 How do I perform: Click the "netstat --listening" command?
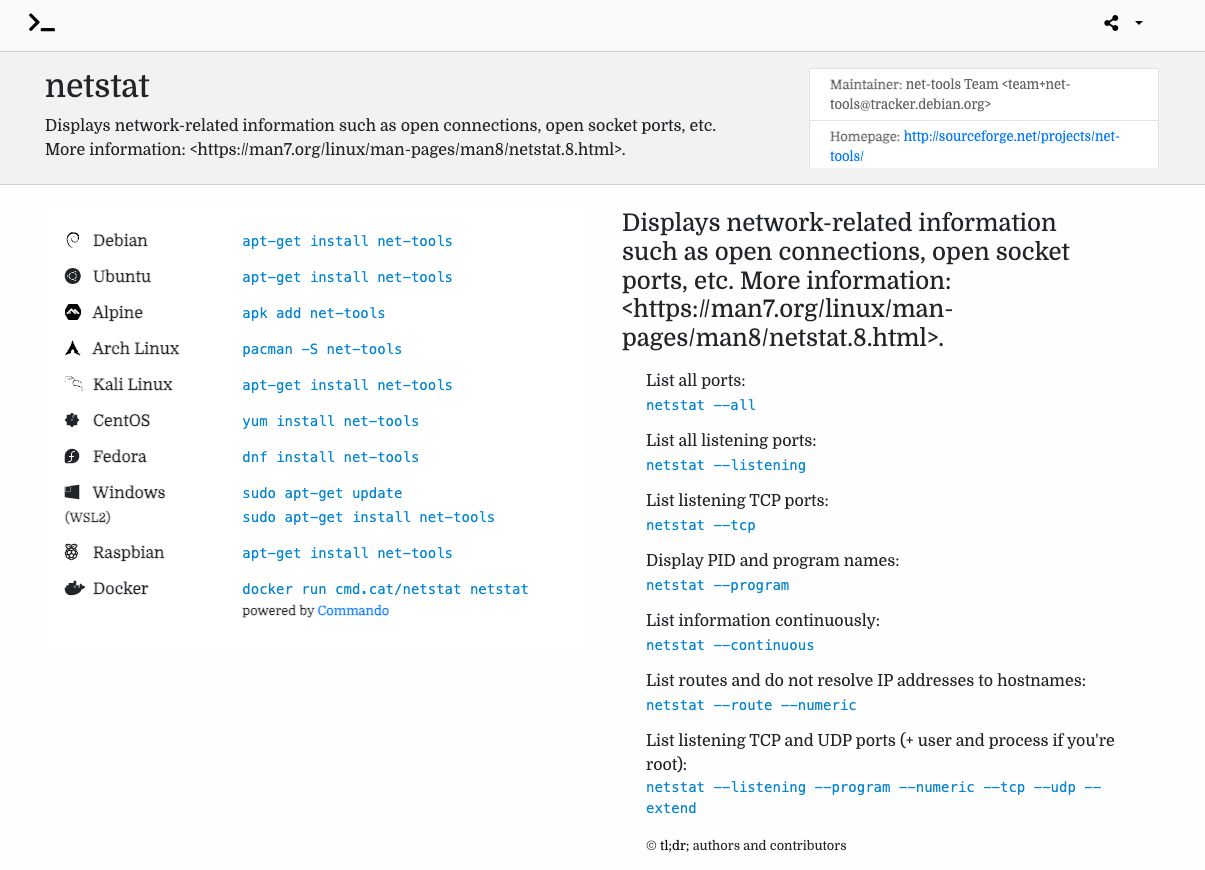(726, 465)
